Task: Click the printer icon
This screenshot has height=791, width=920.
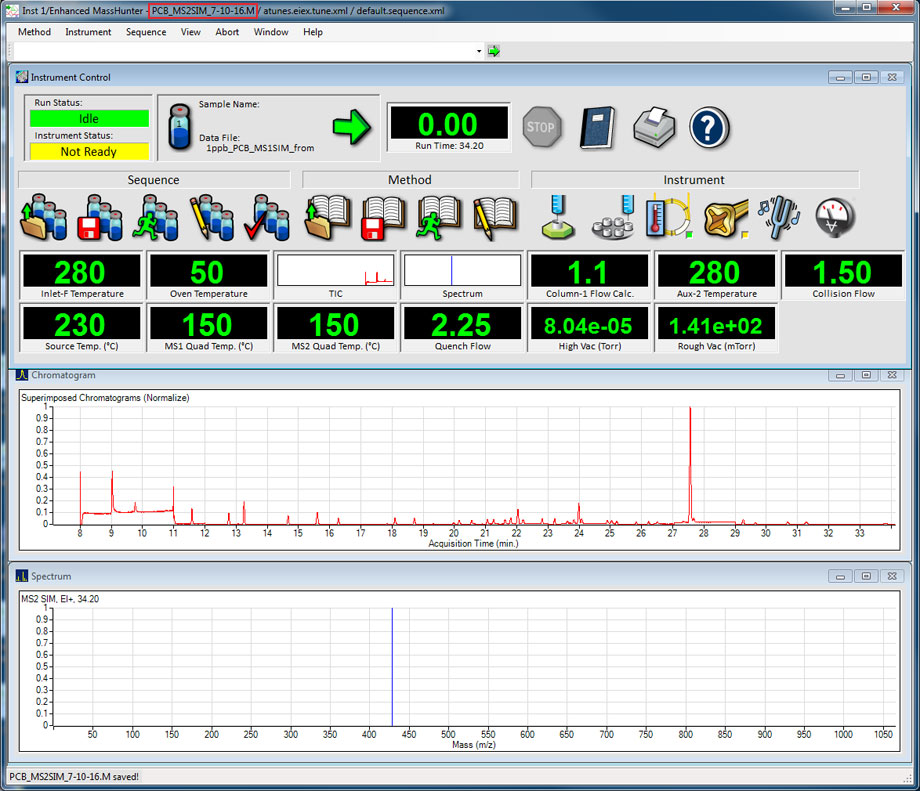Action: (x=655, y=127)
